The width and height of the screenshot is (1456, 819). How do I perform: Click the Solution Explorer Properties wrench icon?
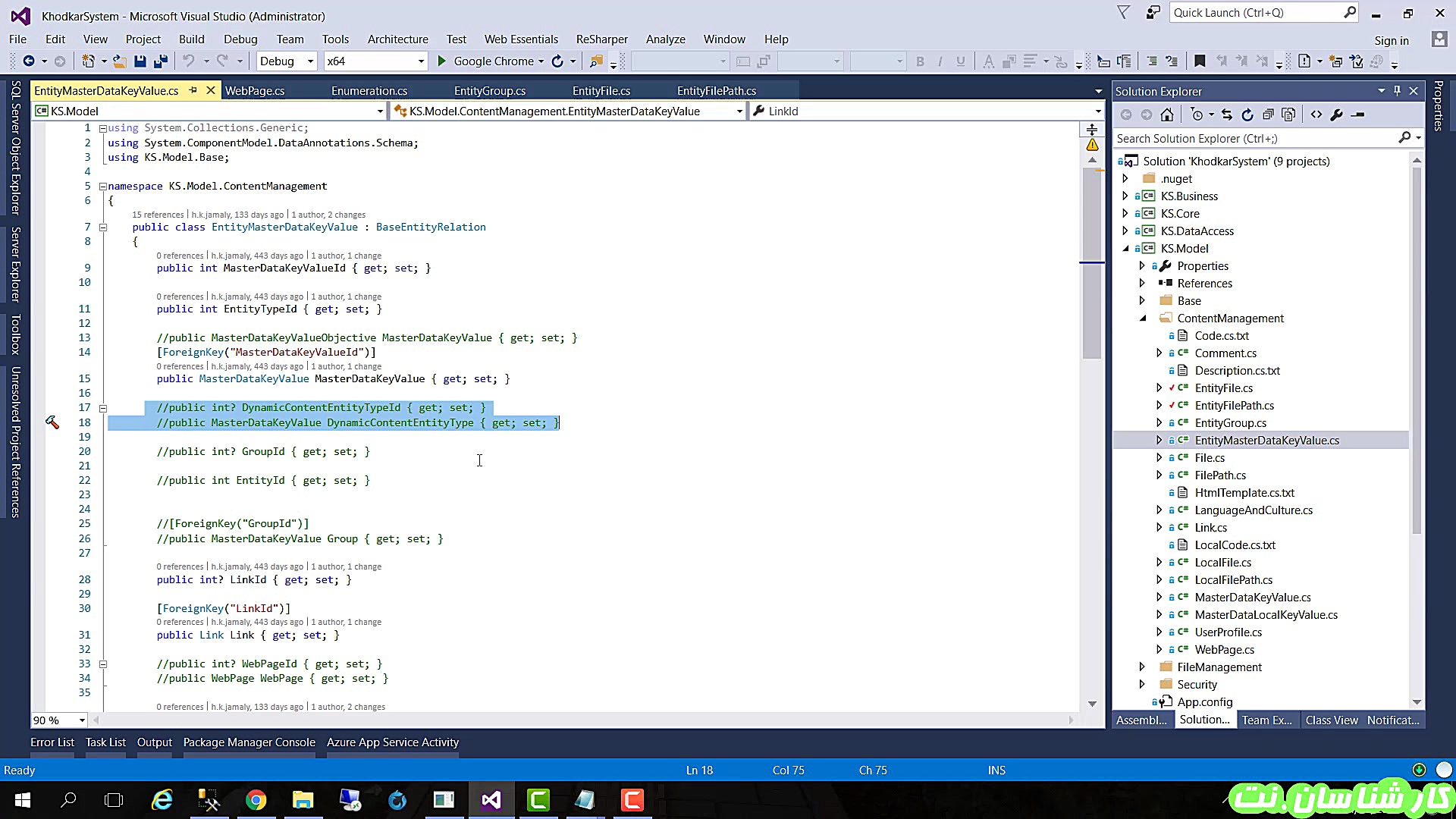[1337, 115]
